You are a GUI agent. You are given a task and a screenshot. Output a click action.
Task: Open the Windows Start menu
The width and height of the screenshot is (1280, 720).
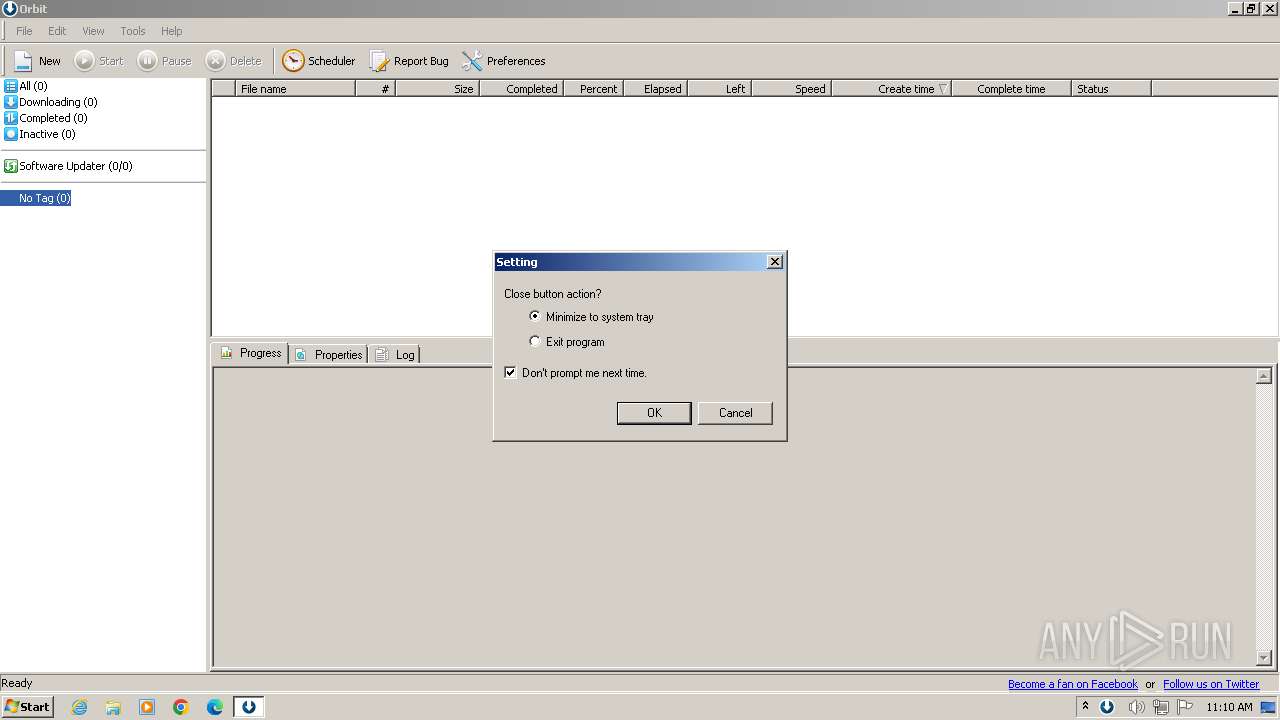pyautogui.click(x=27, y=707)
